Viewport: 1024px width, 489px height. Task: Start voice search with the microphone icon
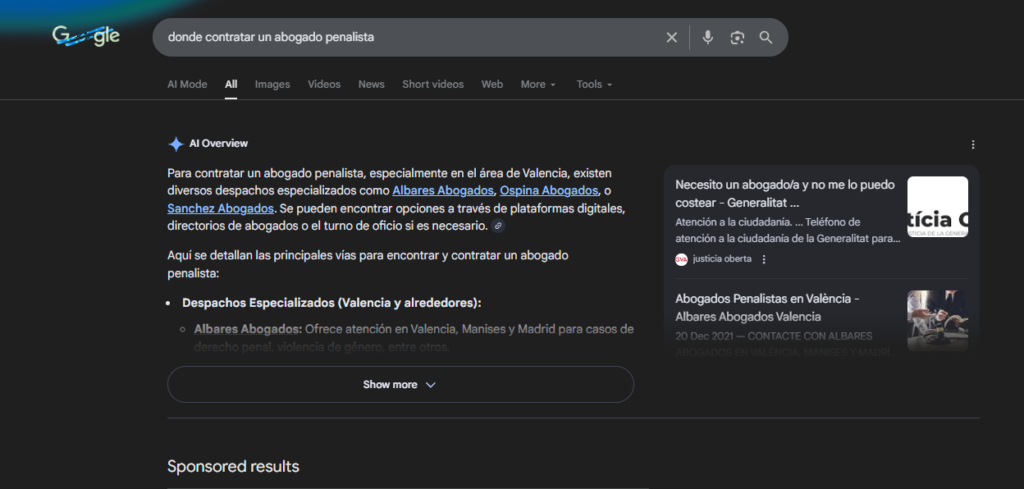[x=708, y=37]
